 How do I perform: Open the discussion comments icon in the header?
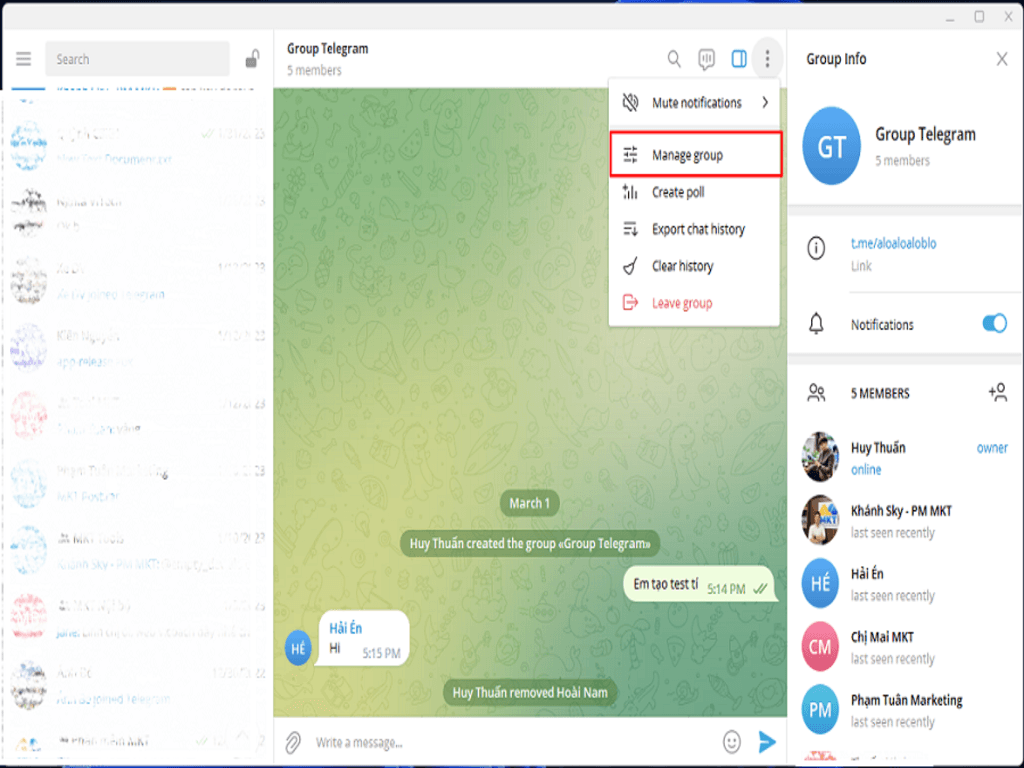(706, 59)
